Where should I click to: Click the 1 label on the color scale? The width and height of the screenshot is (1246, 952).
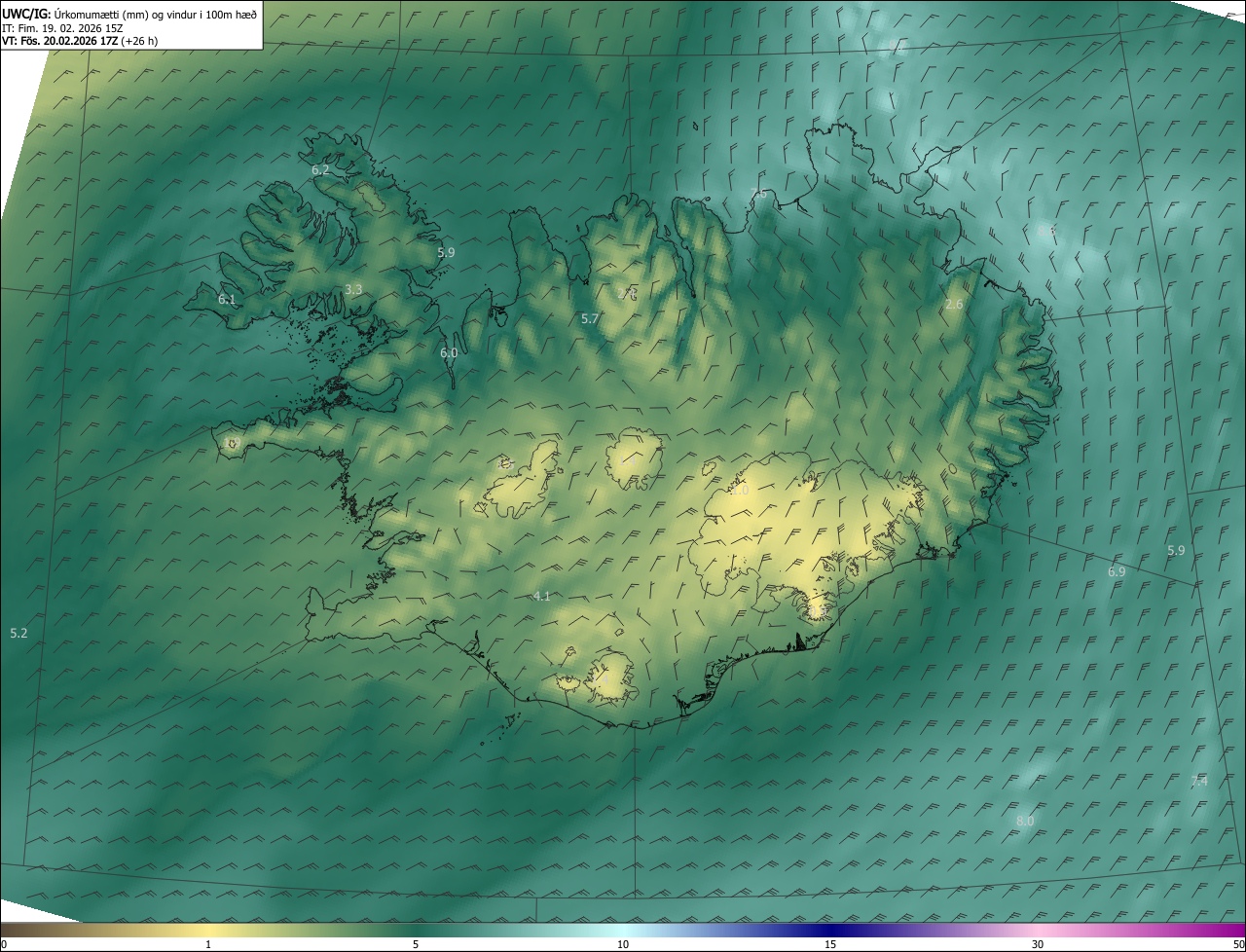coord(208,944)
